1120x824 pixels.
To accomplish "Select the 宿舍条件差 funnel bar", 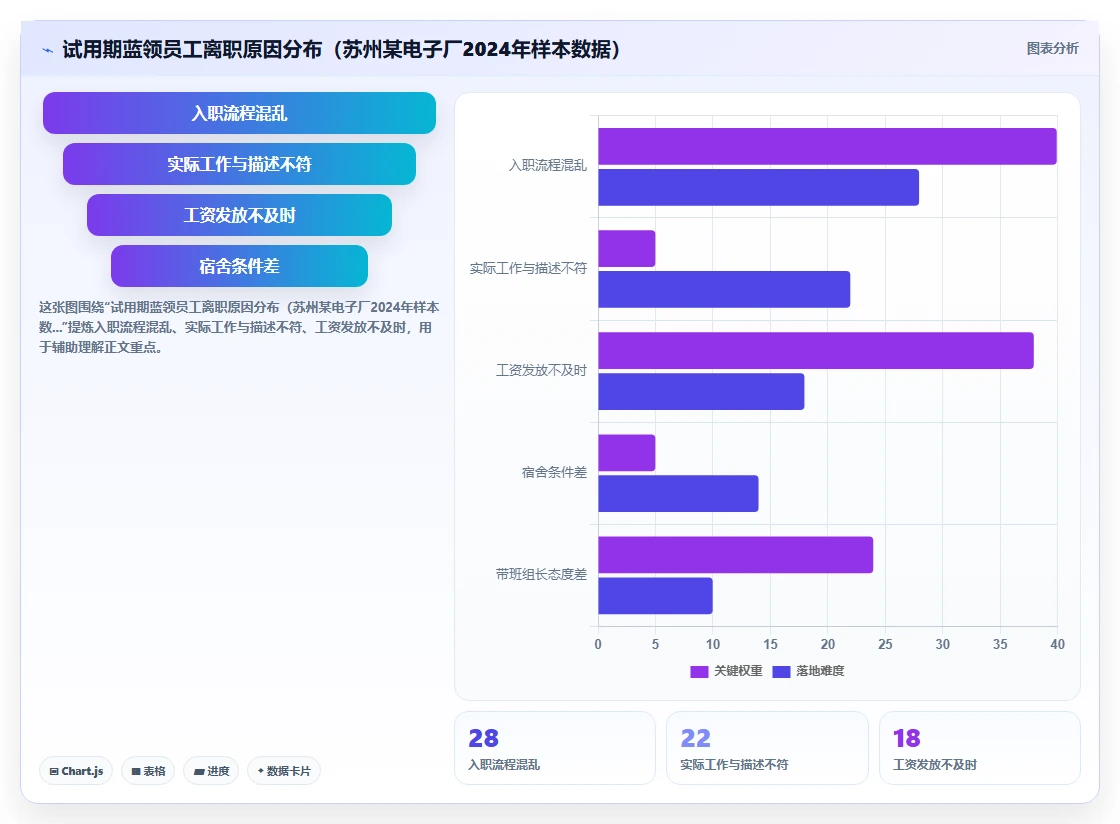I will (x=239, y=266).
